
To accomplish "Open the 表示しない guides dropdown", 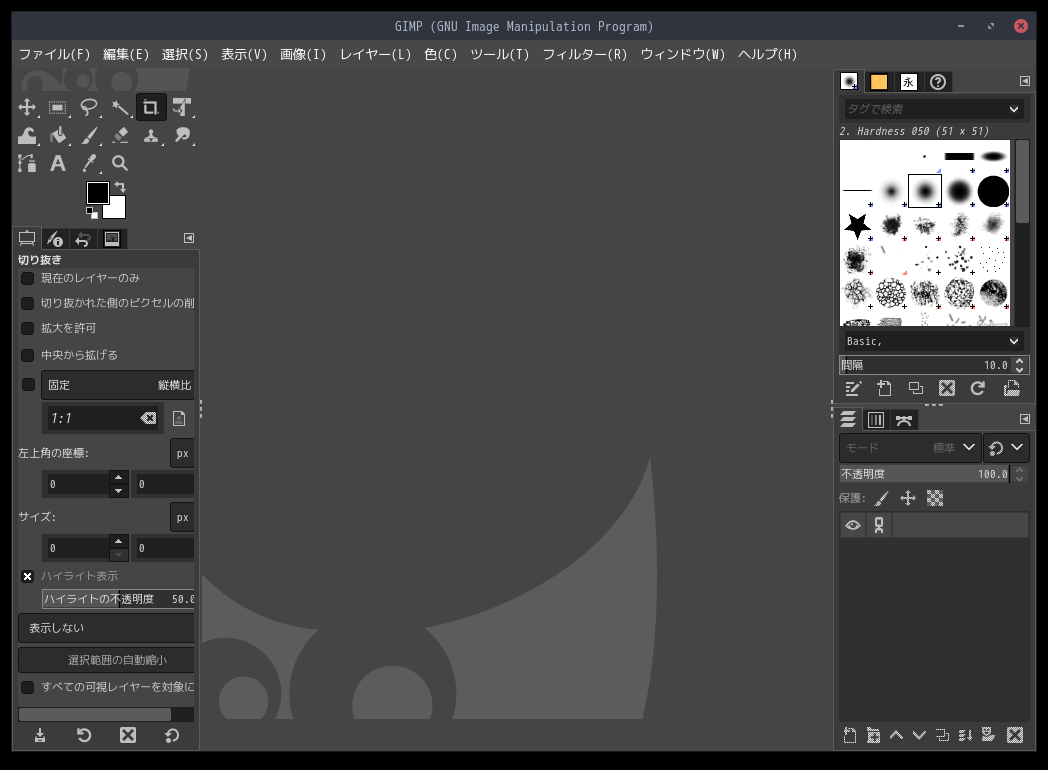I will click(x=106, y=628).
